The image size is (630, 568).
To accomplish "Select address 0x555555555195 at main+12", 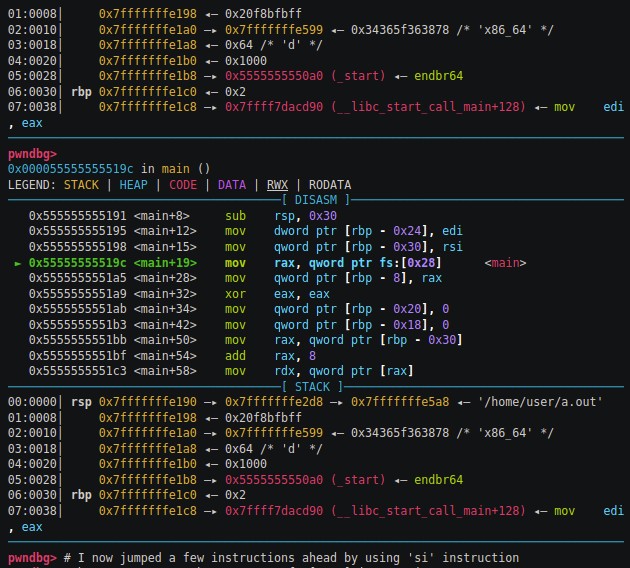I will (x=78, y=231).
